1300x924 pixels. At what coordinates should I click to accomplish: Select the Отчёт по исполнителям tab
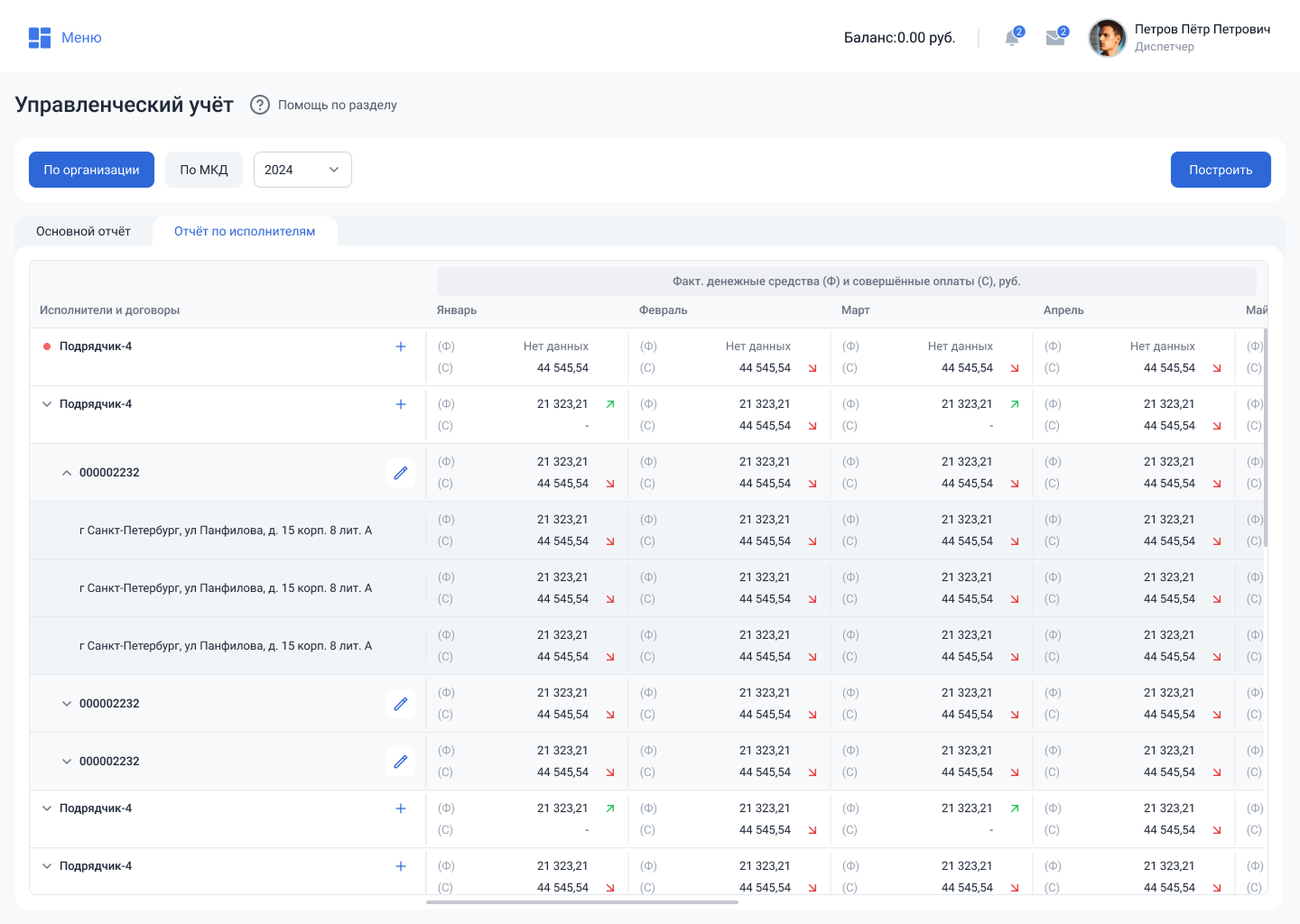tap(245, 232)
